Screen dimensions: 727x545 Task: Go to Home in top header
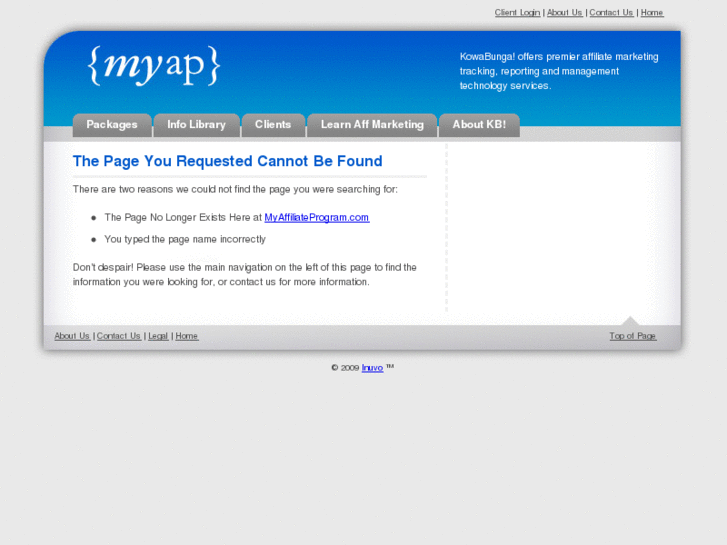click(652, 13)
